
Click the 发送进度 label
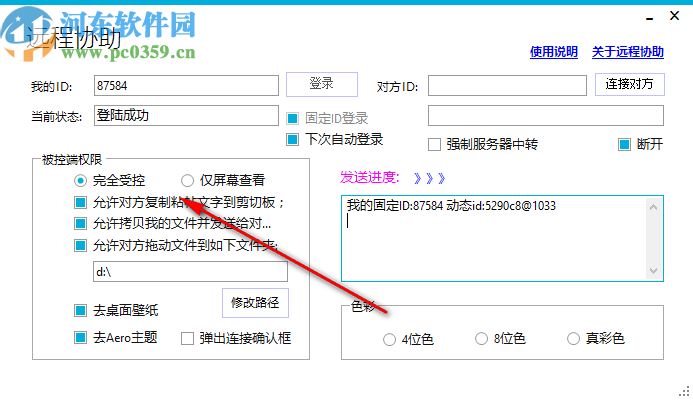pos(370,178)
